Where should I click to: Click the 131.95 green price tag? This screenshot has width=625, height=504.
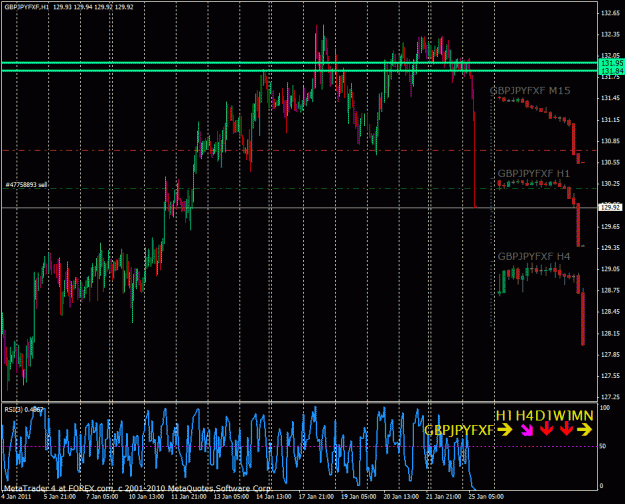tap(612, 63)
